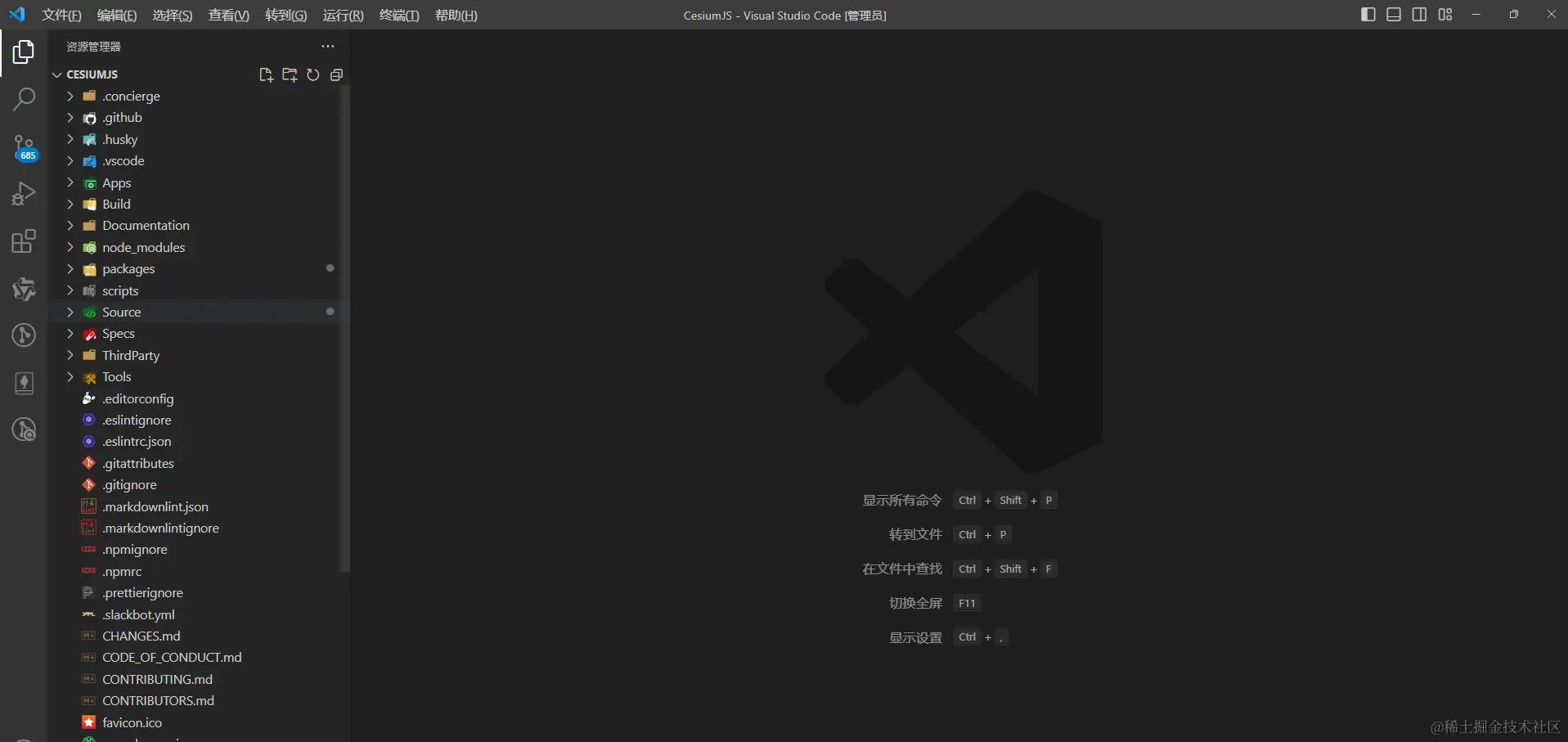1568x742 pixels.
Task: Open the 查看(V) menu
Action: pyautogui.click(x=229, y=16)
